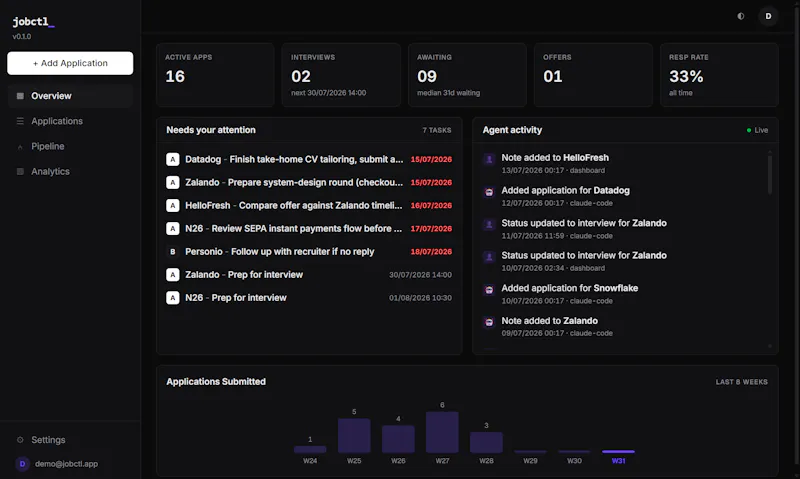Viewport: 800px width, 479px height.
Task: Open the Pipeline view
Action: [x=70, y=146]
